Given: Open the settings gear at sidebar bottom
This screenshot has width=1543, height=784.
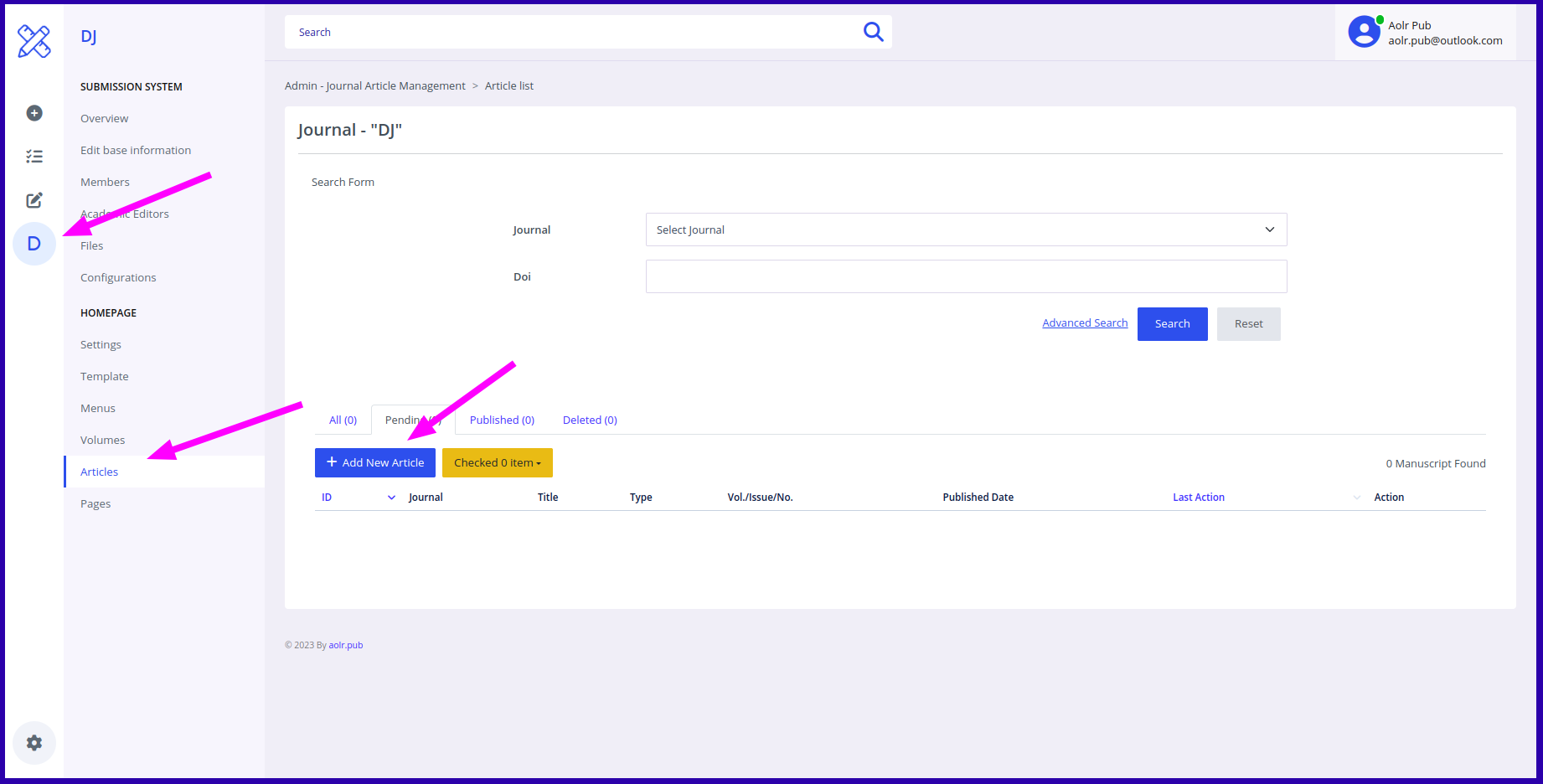Looking at the screenshot, I should [x=34, y=743].
